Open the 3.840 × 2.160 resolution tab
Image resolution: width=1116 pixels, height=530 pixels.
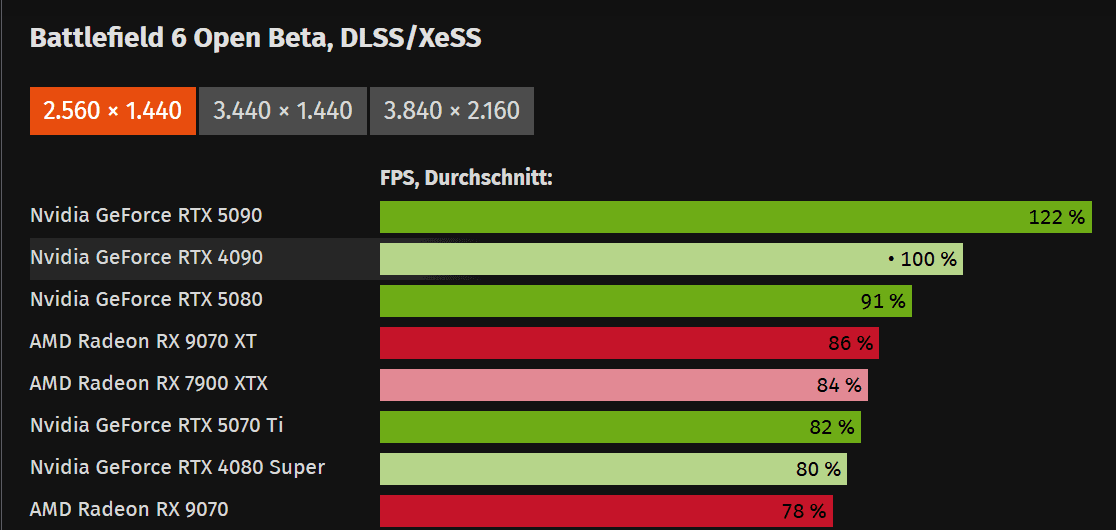(x=451, y=110)
